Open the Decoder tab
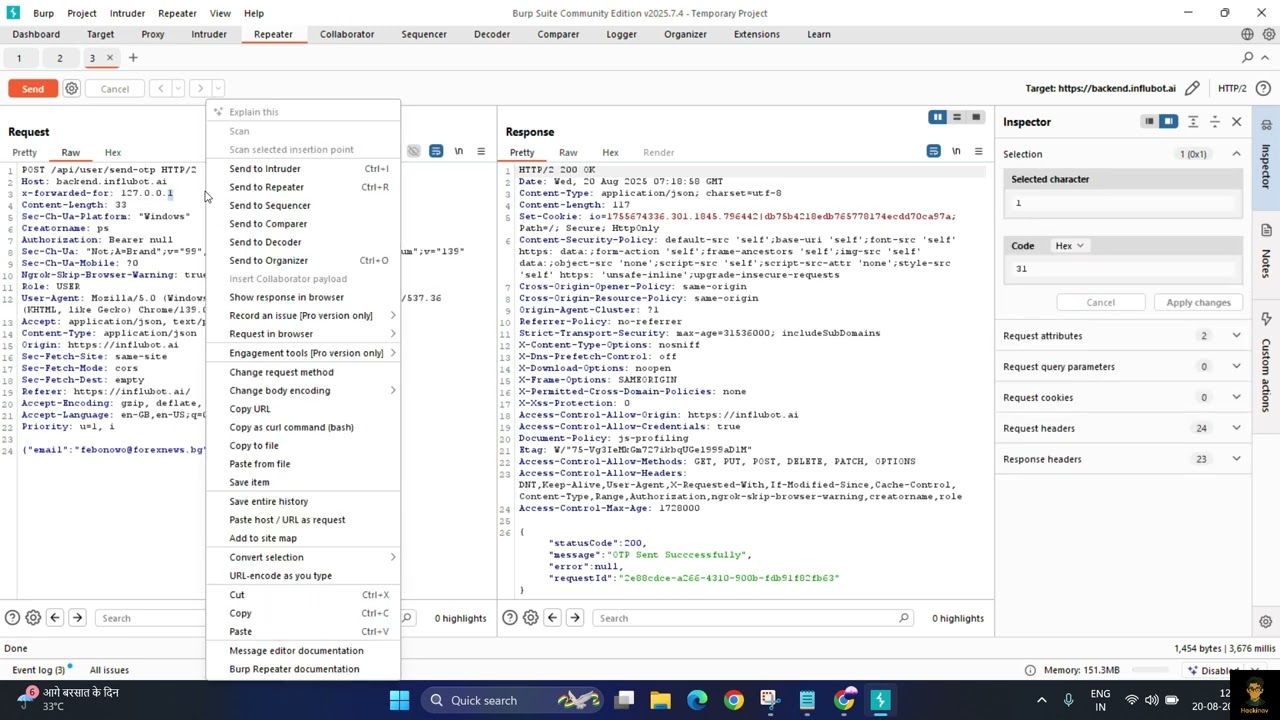 tap(492, 34)
